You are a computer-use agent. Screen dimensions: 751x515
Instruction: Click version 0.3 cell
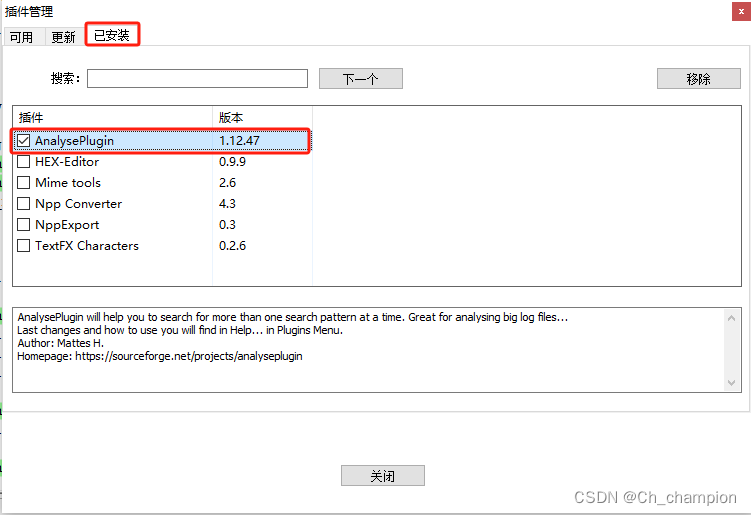(228, 225)
